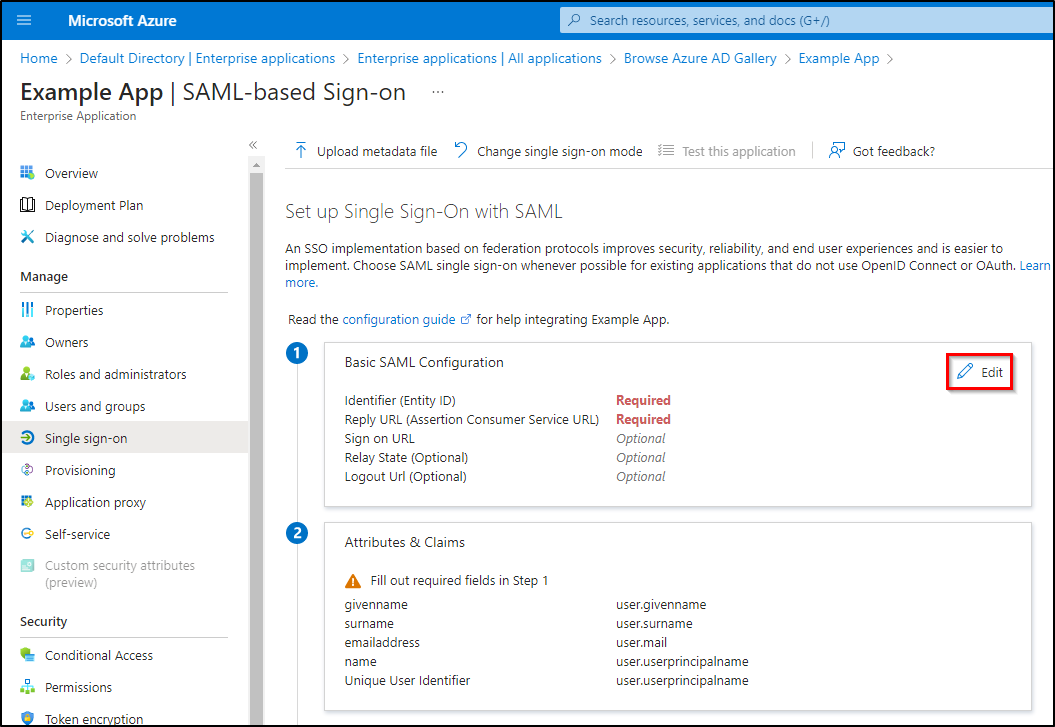Screen dimensions: 1055x727
Task: Click the search resources, services, and docs box
Action: coord(800,20)
